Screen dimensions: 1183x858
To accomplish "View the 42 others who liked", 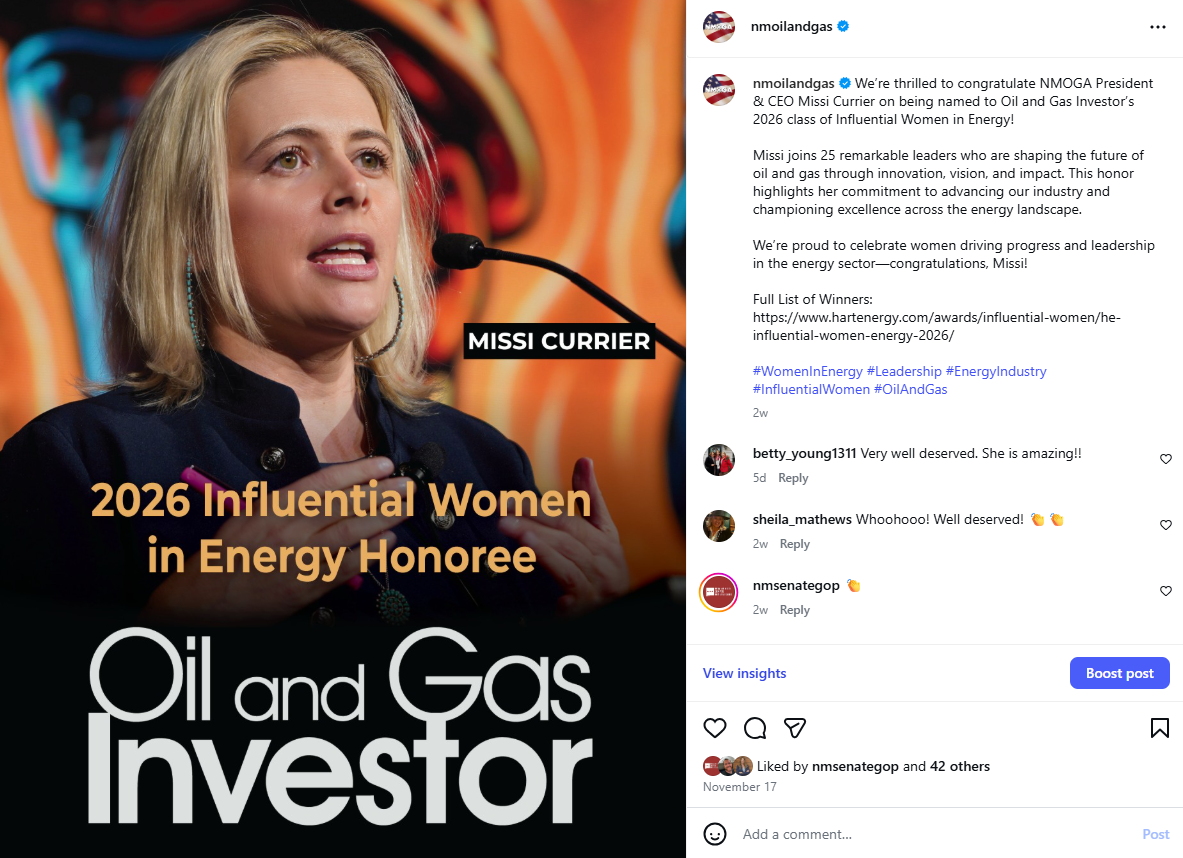I will [x=960, y=767].
